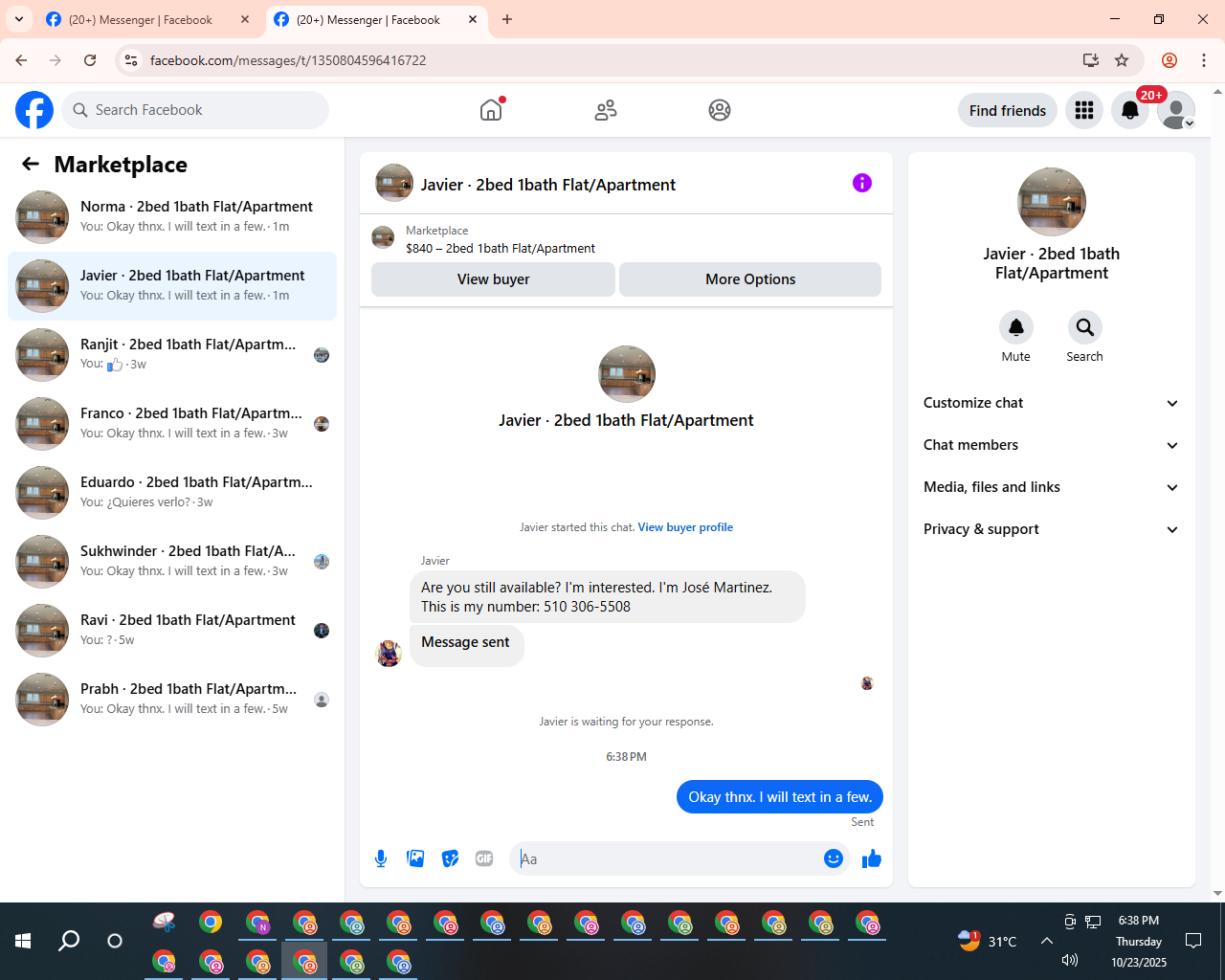
Task: Click the chat header title Javier · 2bed 1bath
Action: coord(548,185)
